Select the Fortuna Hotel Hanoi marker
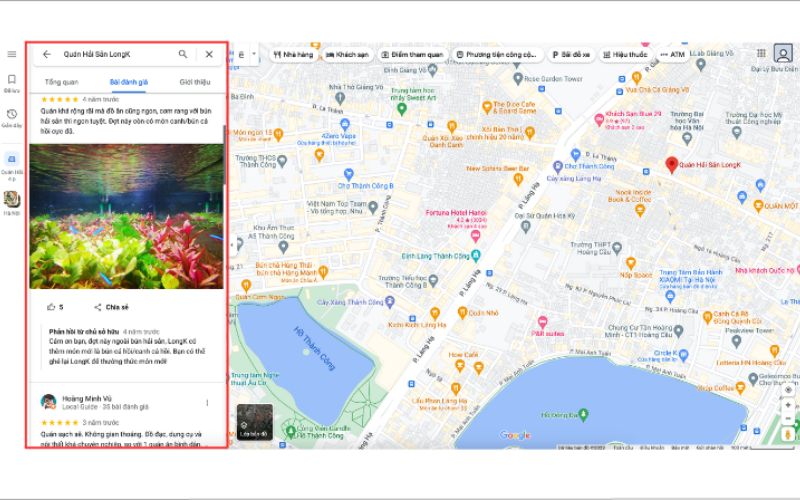800x500 pixels. [x=476, y=236]
